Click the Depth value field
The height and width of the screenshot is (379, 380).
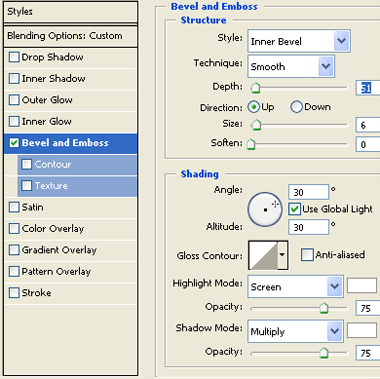[x=368, y=88]
